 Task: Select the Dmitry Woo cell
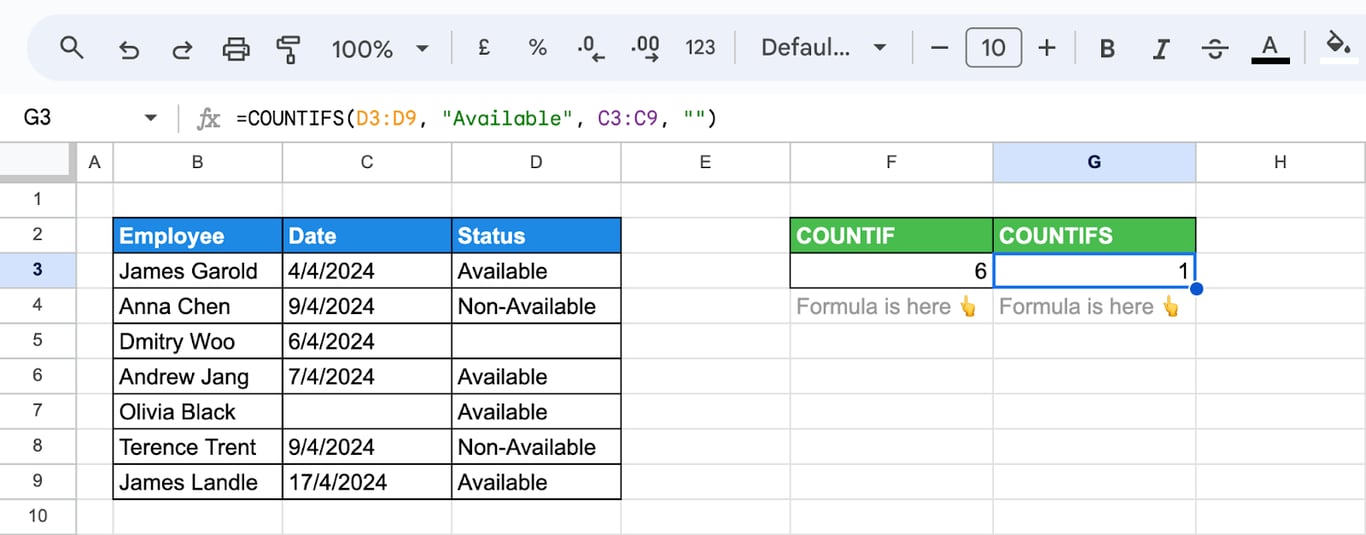(198, 341)
